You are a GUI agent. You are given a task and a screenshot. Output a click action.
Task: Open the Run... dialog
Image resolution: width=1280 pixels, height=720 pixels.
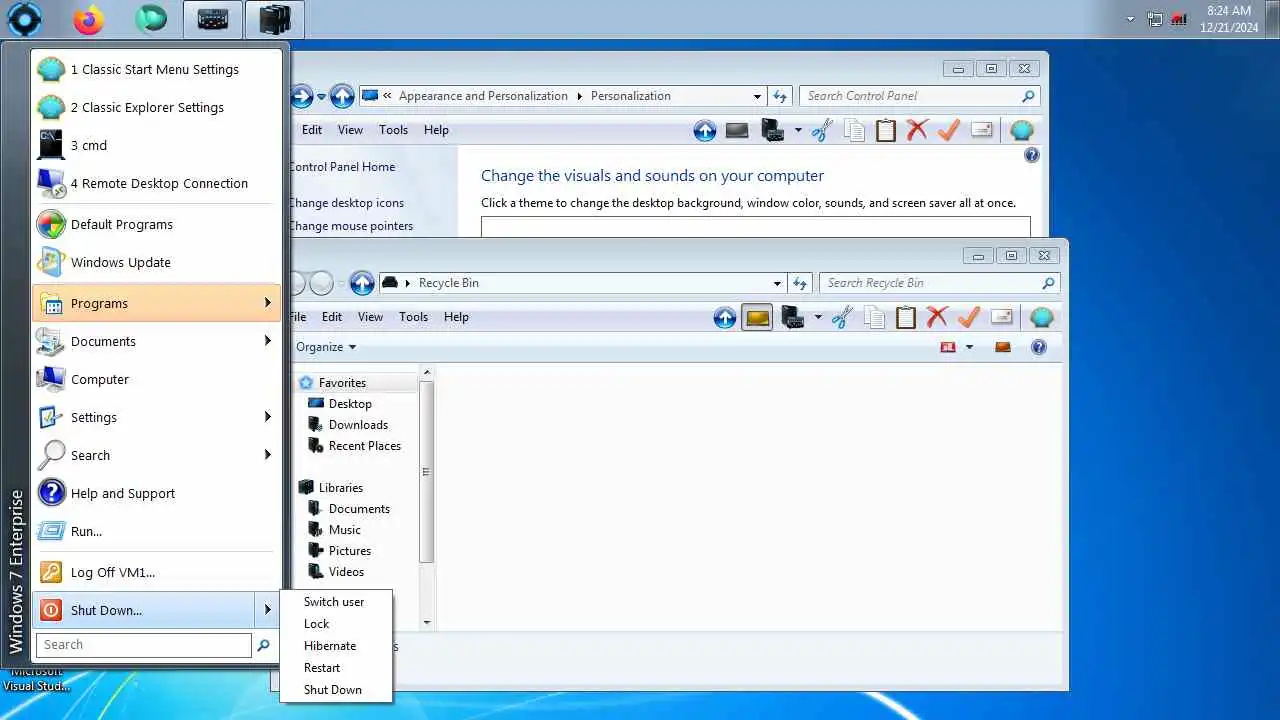(157, 531)
